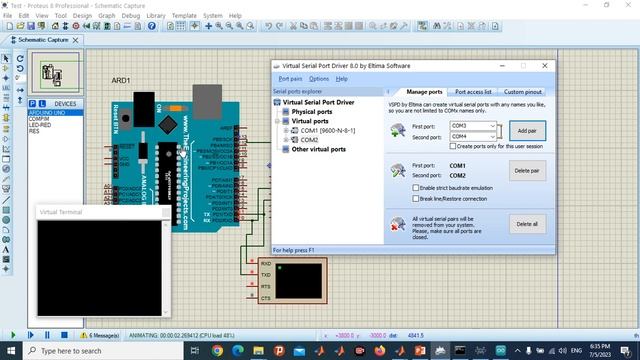640x360 pixels.
Task: Click the Y-Mirror vertical flip icon
Action: click(20, 100)
